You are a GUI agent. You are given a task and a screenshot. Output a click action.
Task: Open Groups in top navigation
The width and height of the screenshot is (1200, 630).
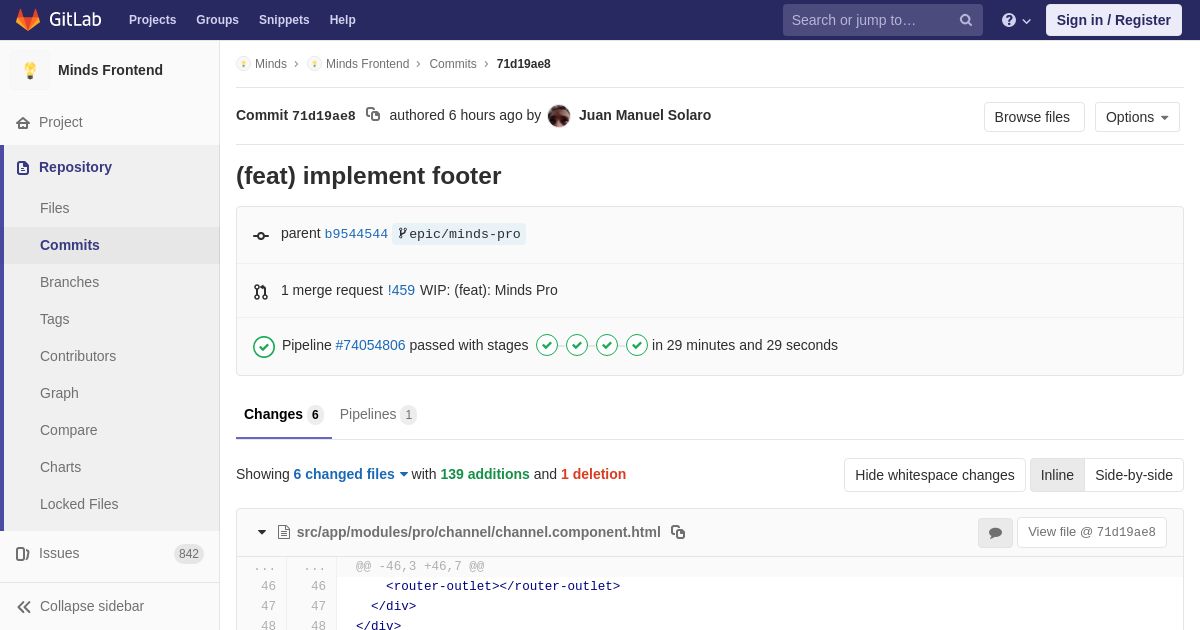[217, 20]
